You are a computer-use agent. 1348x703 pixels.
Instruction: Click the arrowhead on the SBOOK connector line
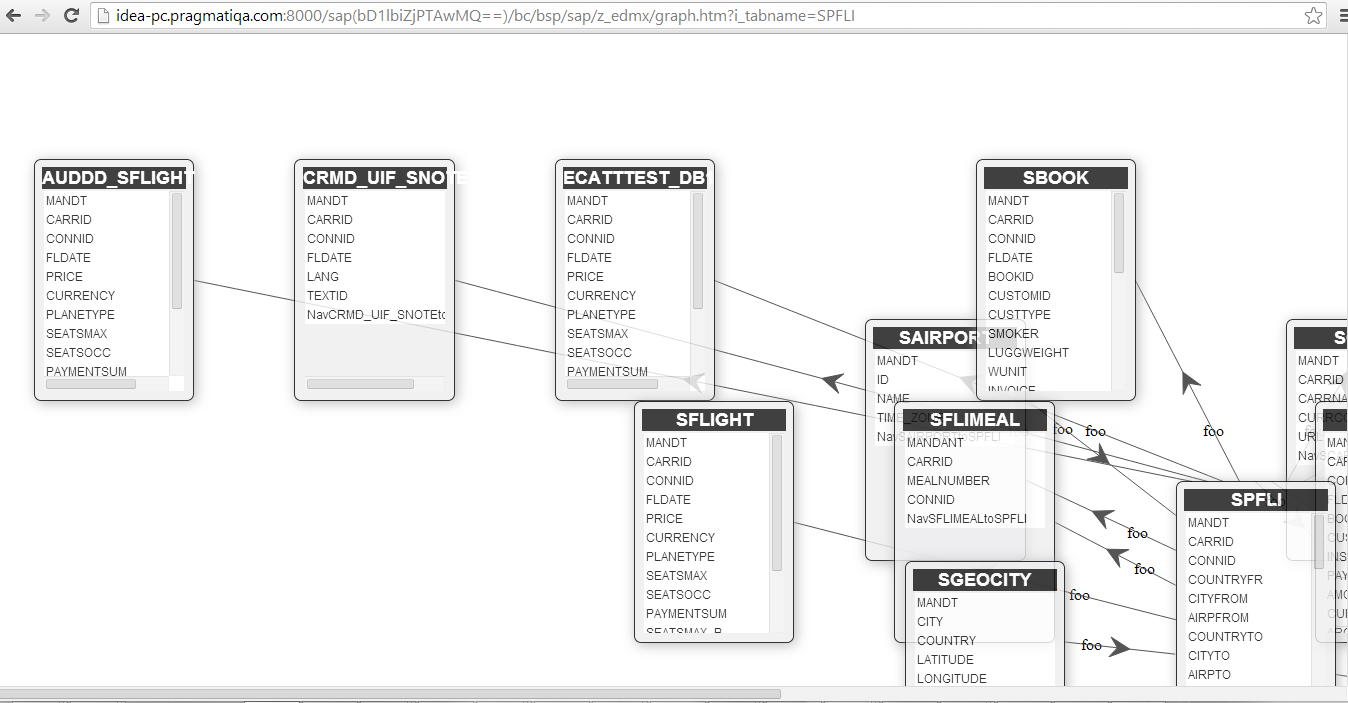(x=1189, y=382)
